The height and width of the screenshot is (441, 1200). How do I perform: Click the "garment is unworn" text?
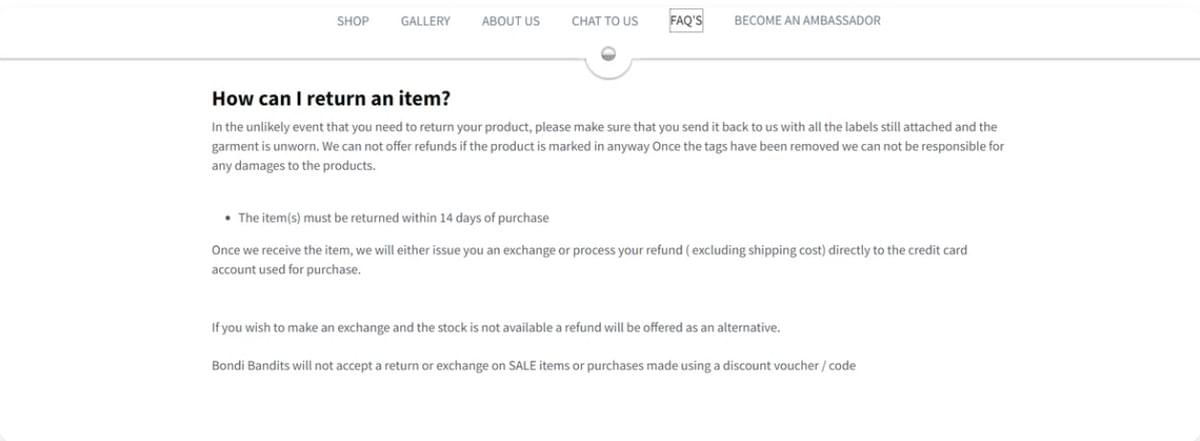tap(262, 147)
